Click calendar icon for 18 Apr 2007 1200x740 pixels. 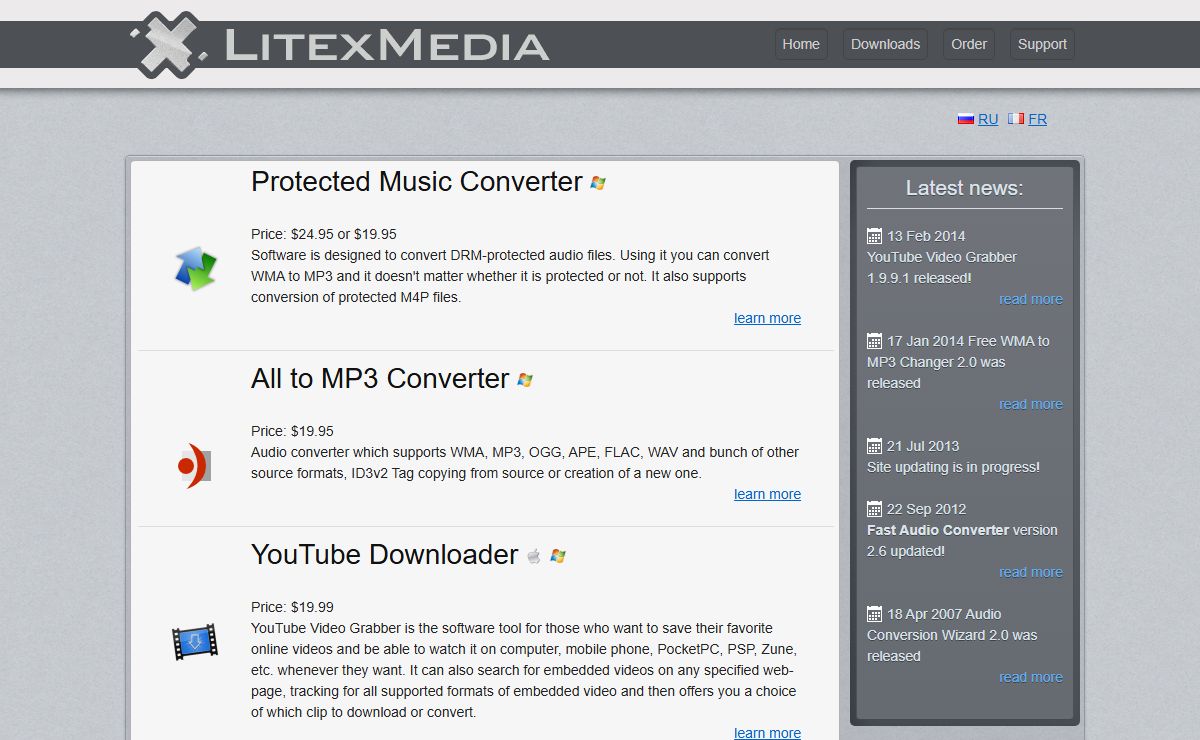pos(875,614)
